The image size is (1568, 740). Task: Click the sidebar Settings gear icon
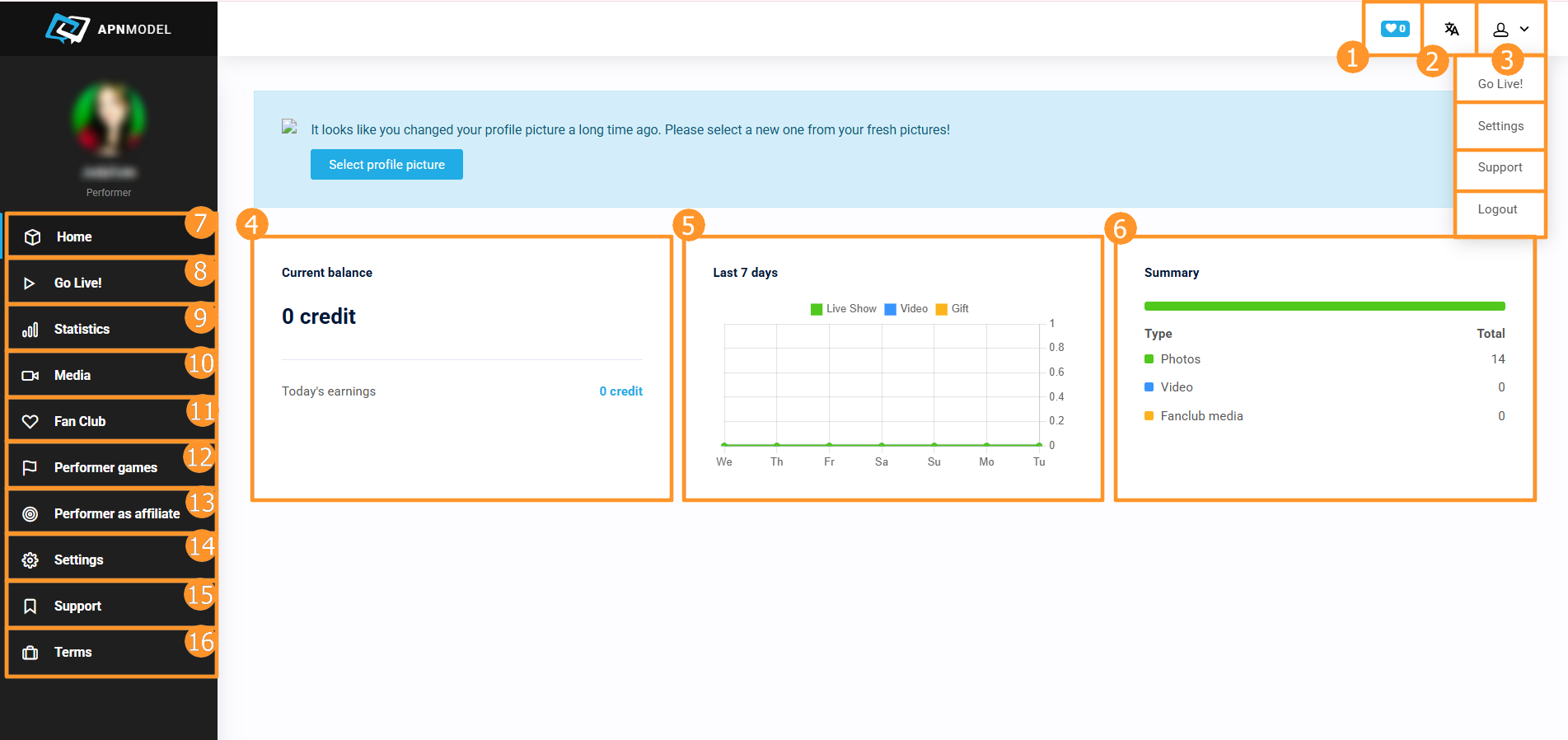click(30, 560)
